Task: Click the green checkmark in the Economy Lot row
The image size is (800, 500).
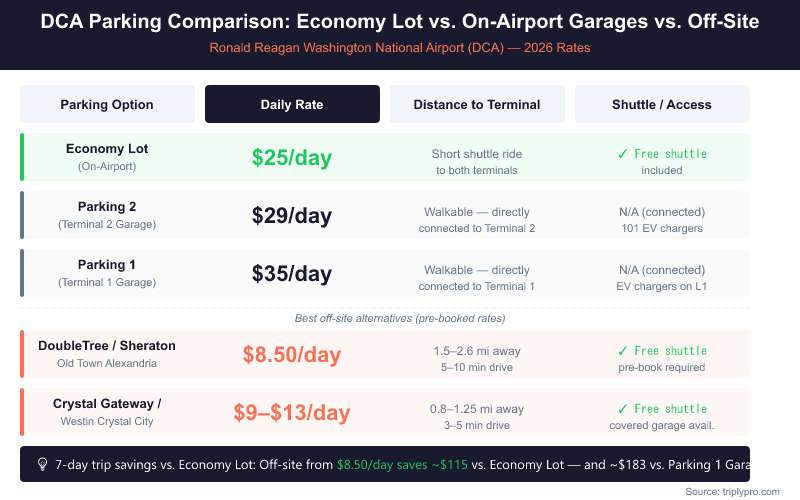Action: [622, 154]
